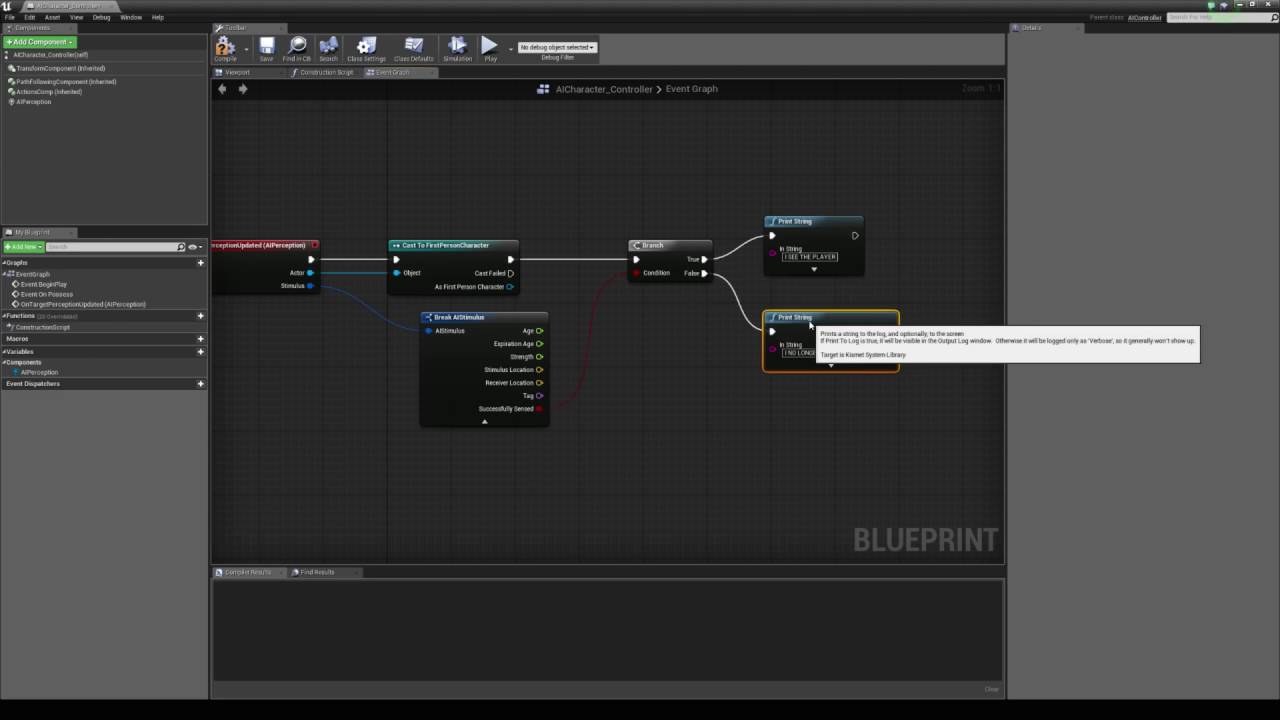This screenshot has height=720, width=1280.
Task: Add a new variable with the plus icon
Action: point(200,352)
